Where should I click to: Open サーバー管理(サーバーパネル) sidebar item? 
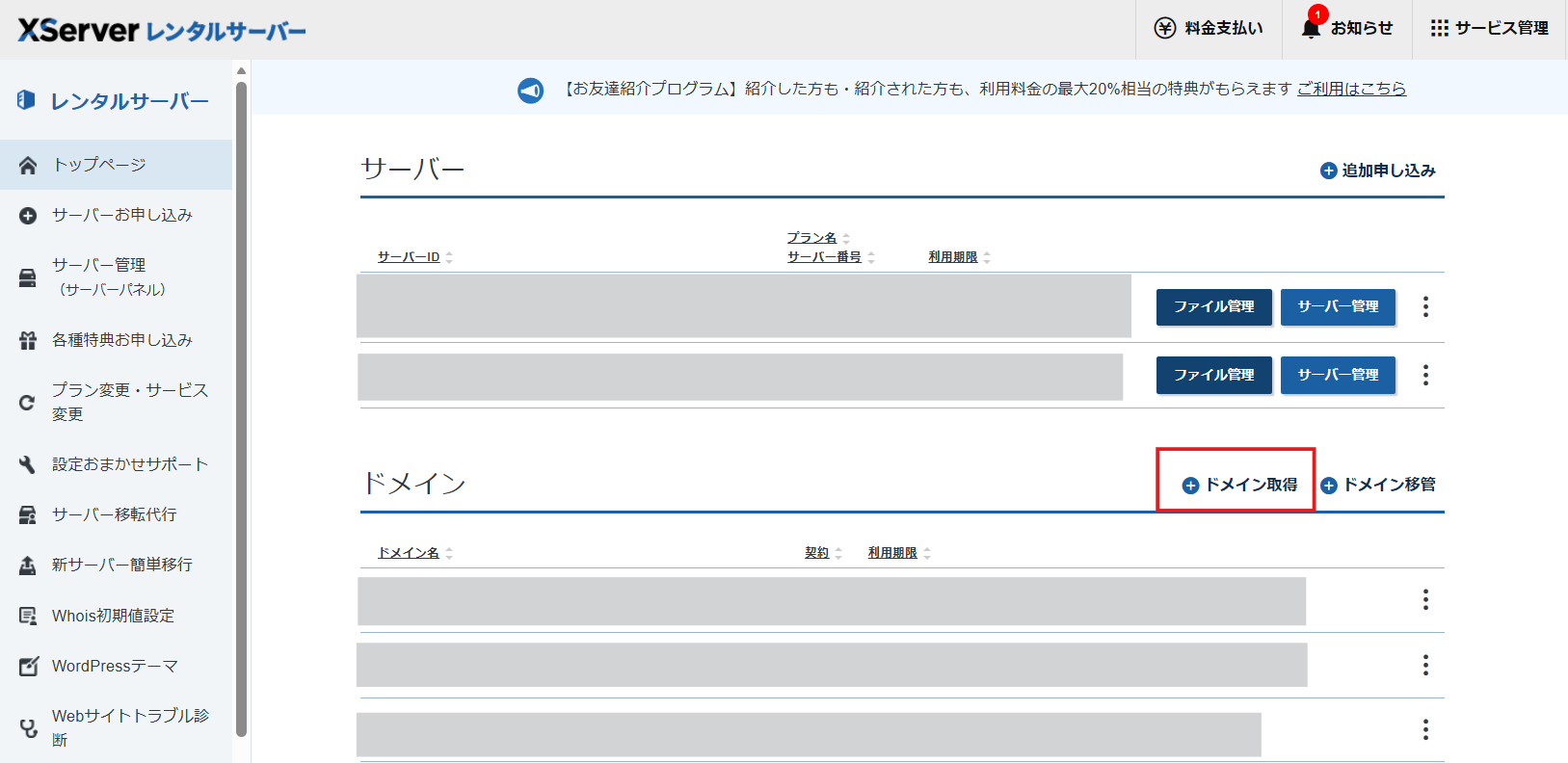point(109,276)
